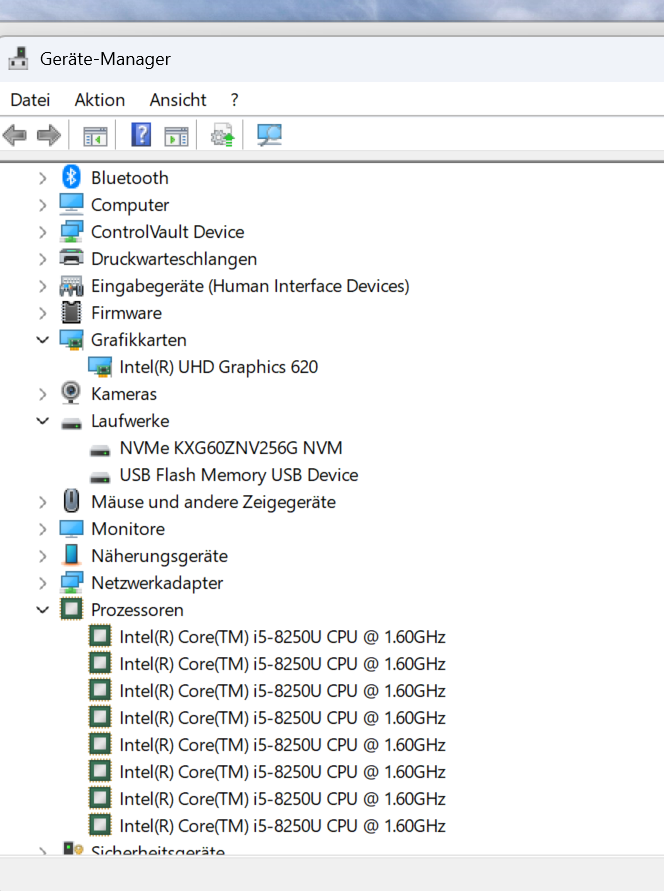Click the Back arrow in the toolbar

[x=15, y=135]
